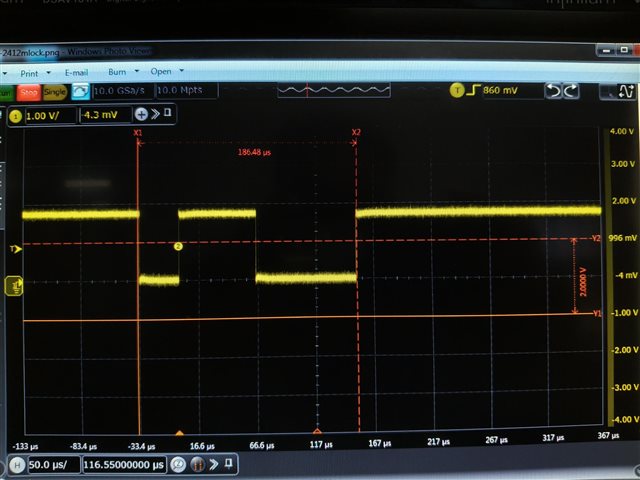Click the Single acquisition button
Viewport: 640px width, 480px height.
(55, 92)
